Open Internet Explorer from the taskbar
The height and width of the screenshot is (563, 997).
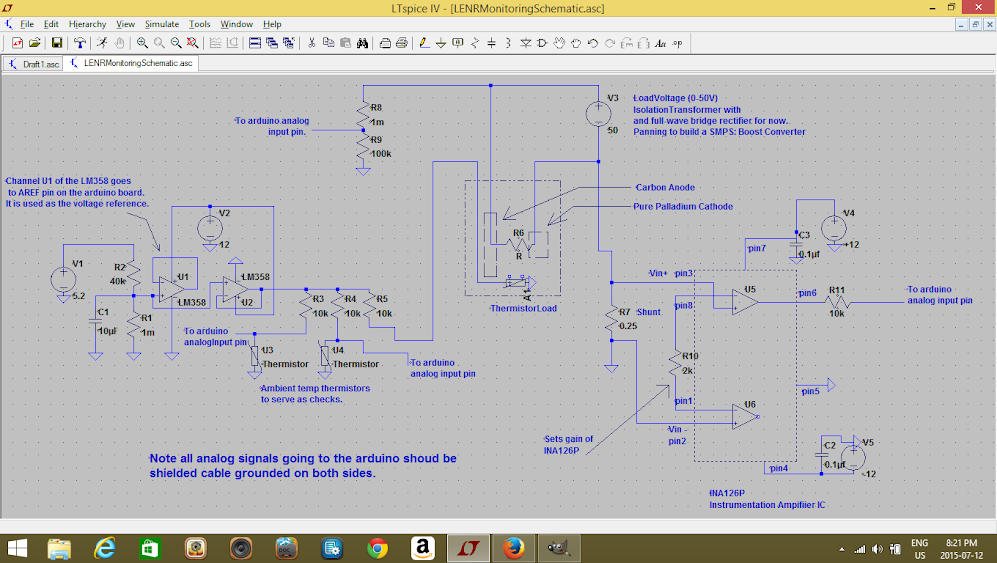click(x=105, y=548)
